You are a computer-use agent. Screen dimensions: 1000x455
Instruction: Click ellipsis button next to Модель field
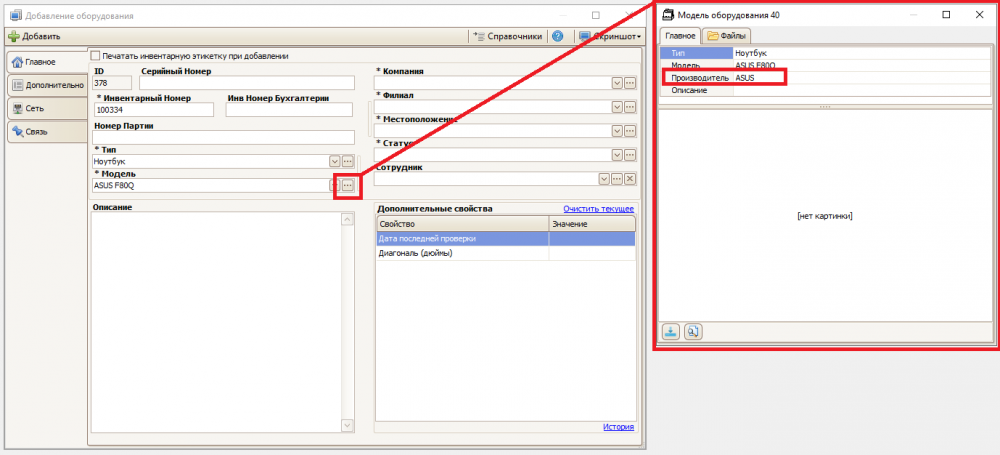point(348,185)
